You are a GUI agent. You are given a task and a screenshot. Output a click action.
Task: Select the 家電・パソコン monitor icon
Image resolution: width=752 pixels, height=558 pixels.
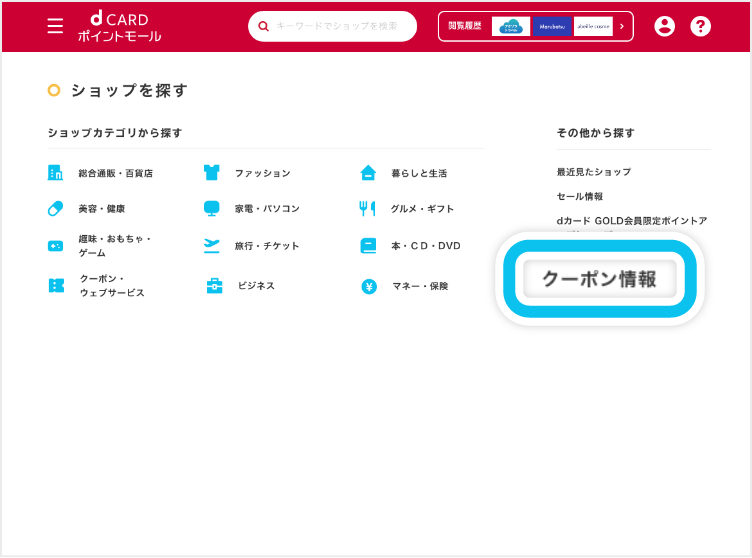point(211,208)
